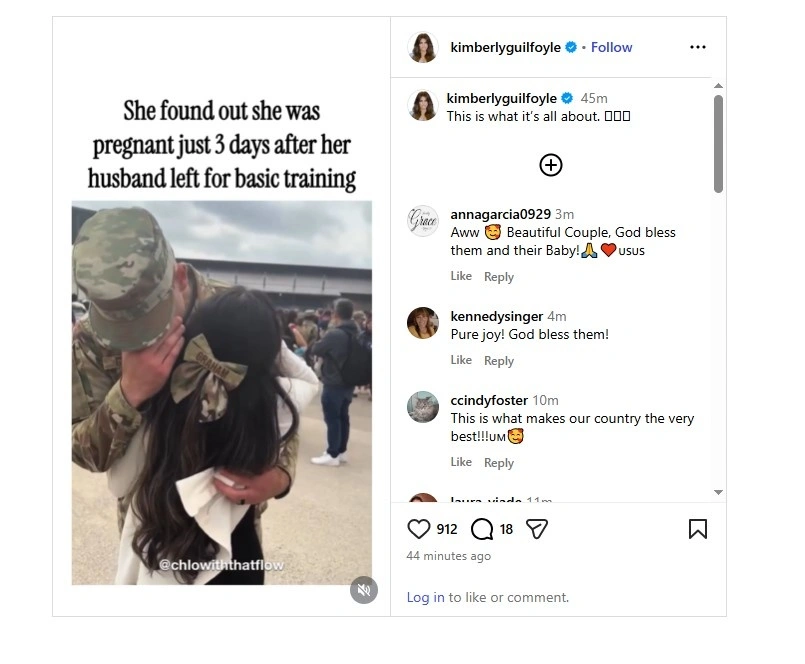Click ccindyfoster's cat avatar
The width and height of the screenshot is (805, 664).
[x=423, y=407]
